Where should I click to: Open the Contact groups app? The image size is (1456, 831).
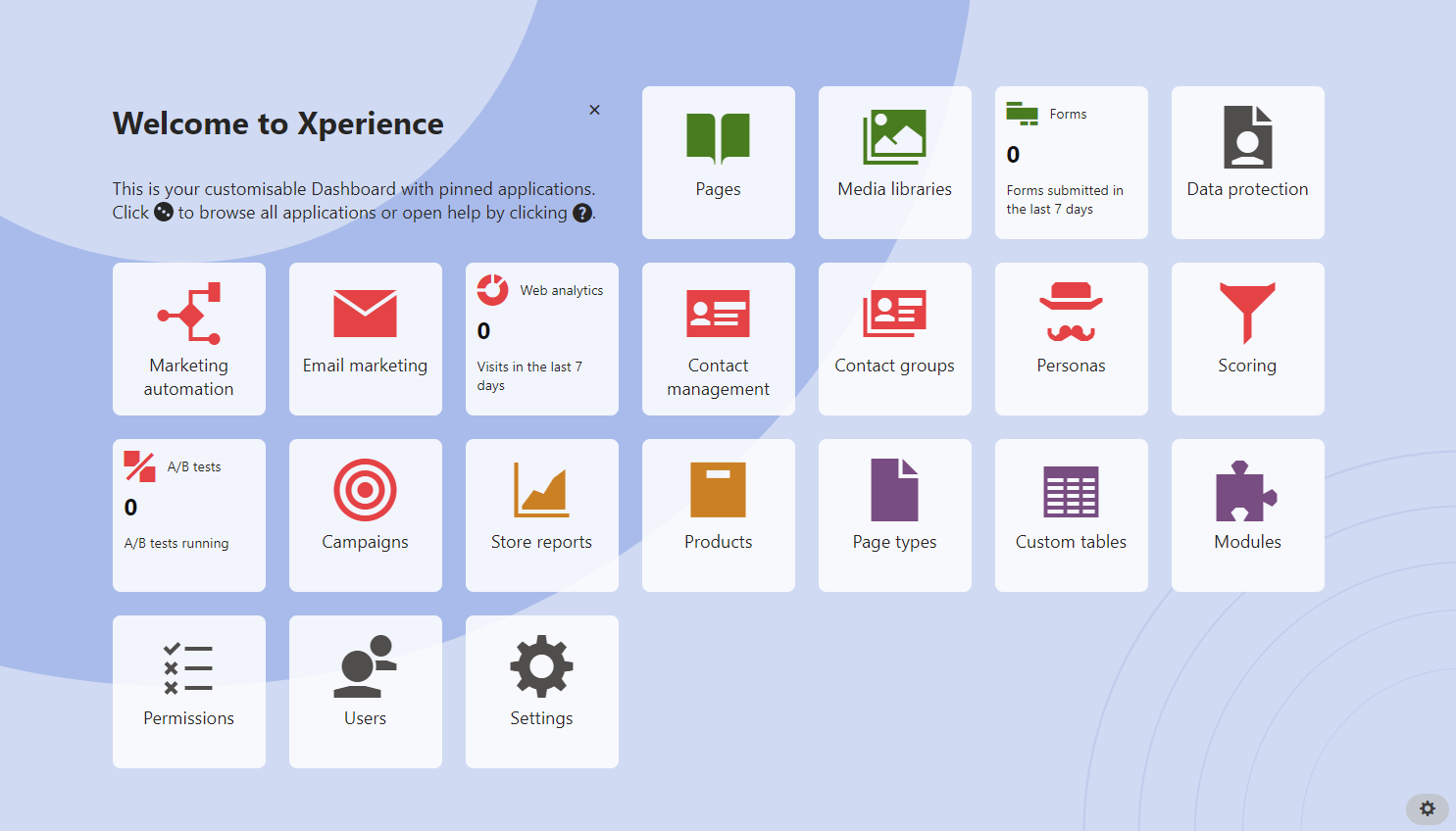[894, 338]
